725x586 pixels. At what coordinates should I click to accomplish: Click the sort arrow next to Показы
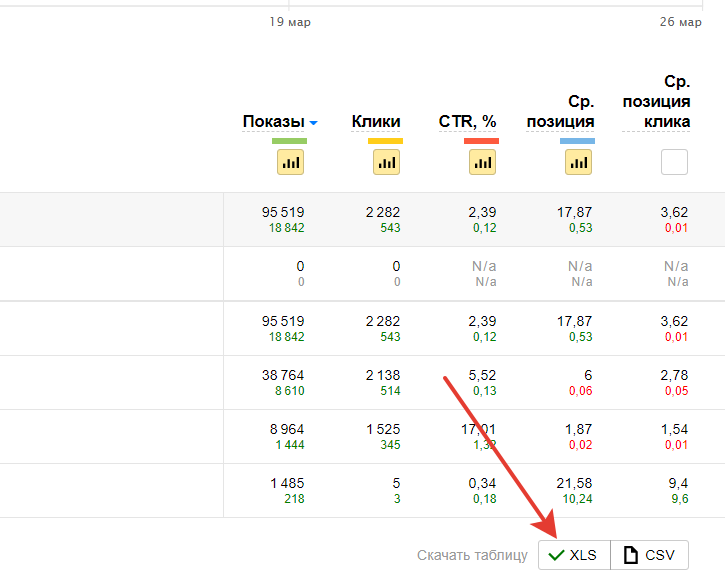click(313, 123)
